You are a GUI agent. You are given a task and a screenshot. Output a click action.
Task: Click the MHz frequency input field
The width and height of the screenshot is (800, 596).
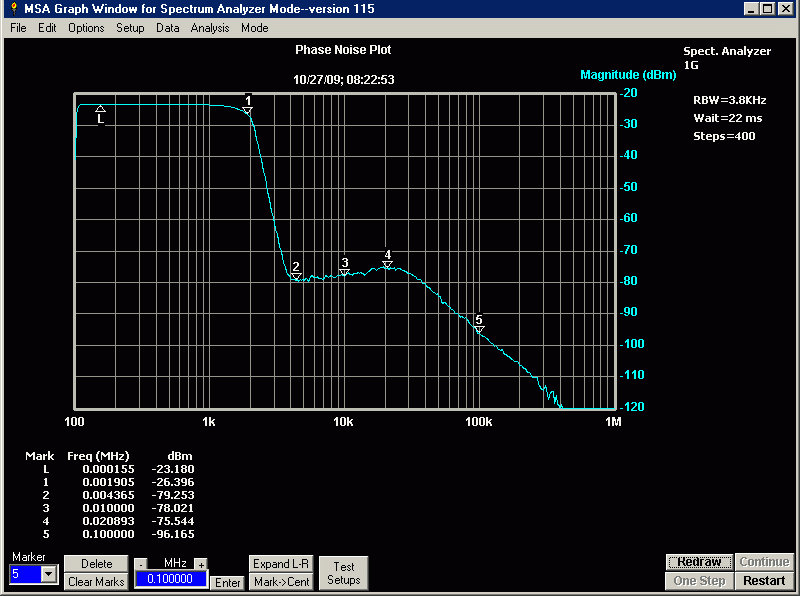click(x=170, y=579)
